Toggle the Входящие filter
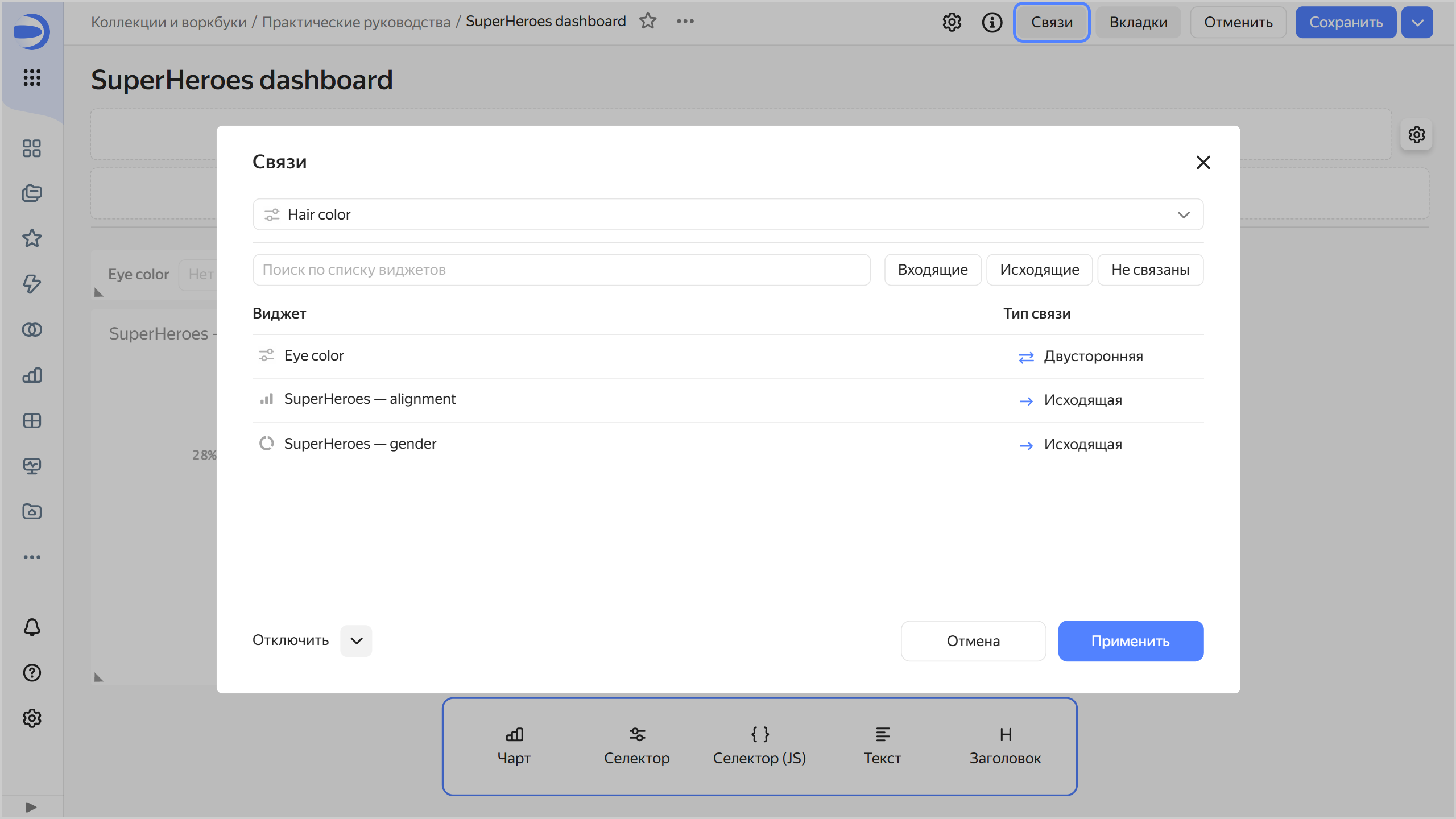This screenshot has width=1456, height=819. [933, 270]
